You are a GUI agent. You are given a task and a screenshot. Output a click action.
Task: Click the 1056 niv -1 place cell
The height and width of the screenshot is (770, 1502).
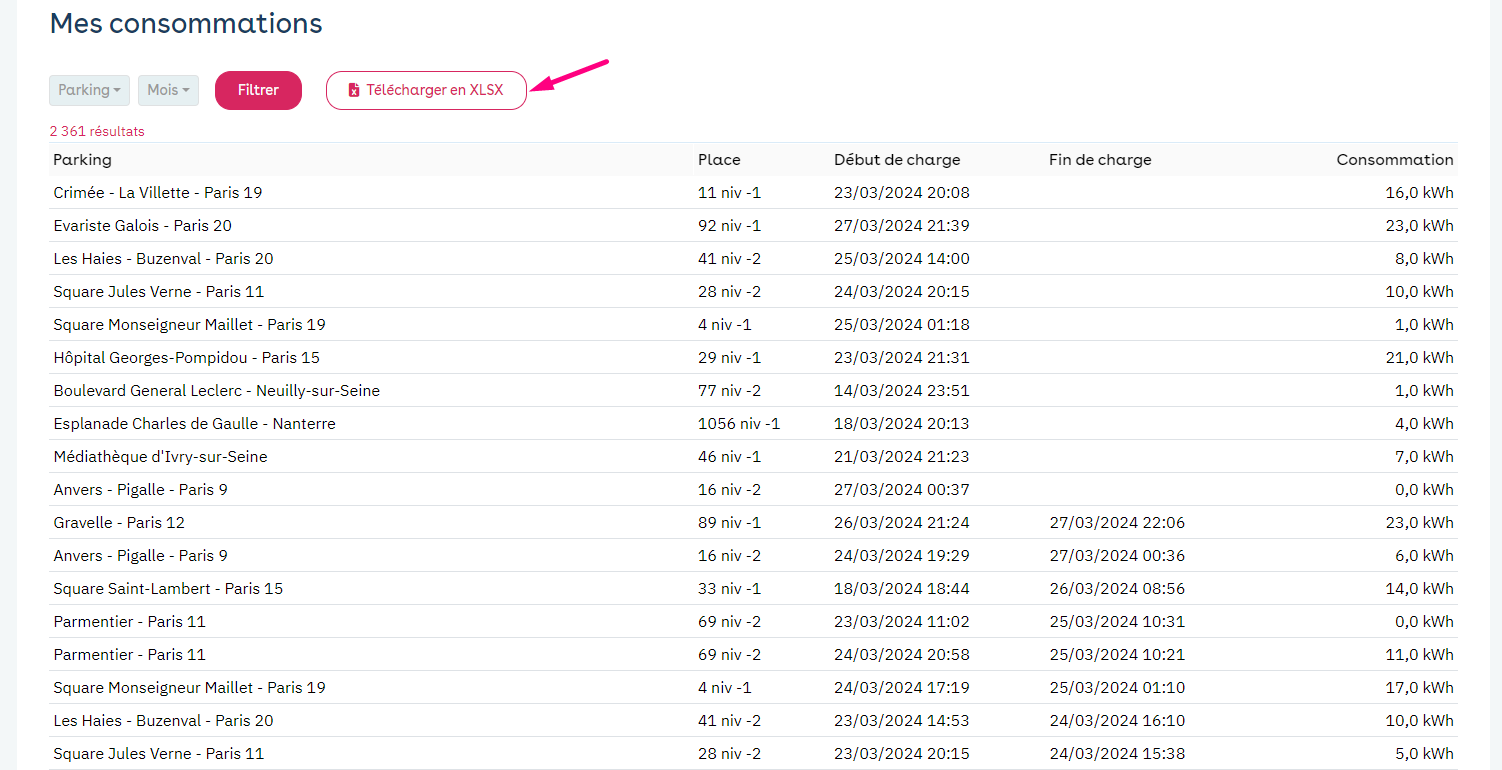pyautogui.click(x=738, y=424)
